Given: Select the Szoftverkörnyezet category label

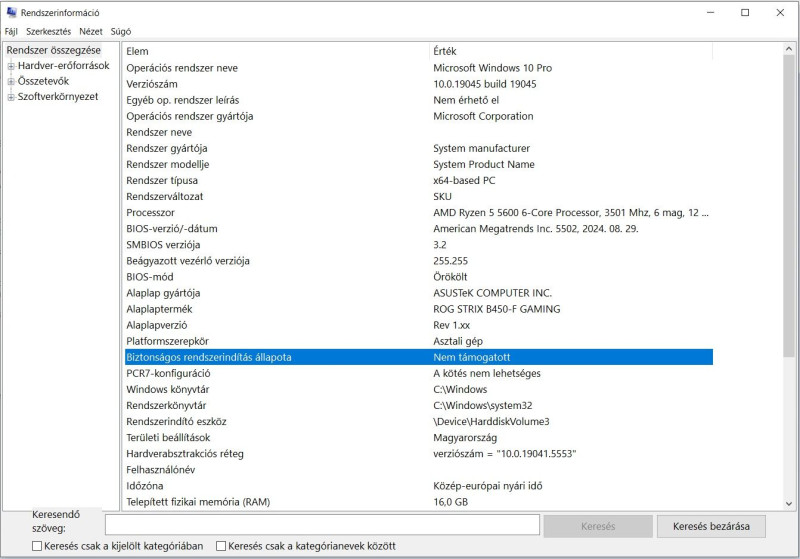Looking at the screenshot, I should point(58,96).
